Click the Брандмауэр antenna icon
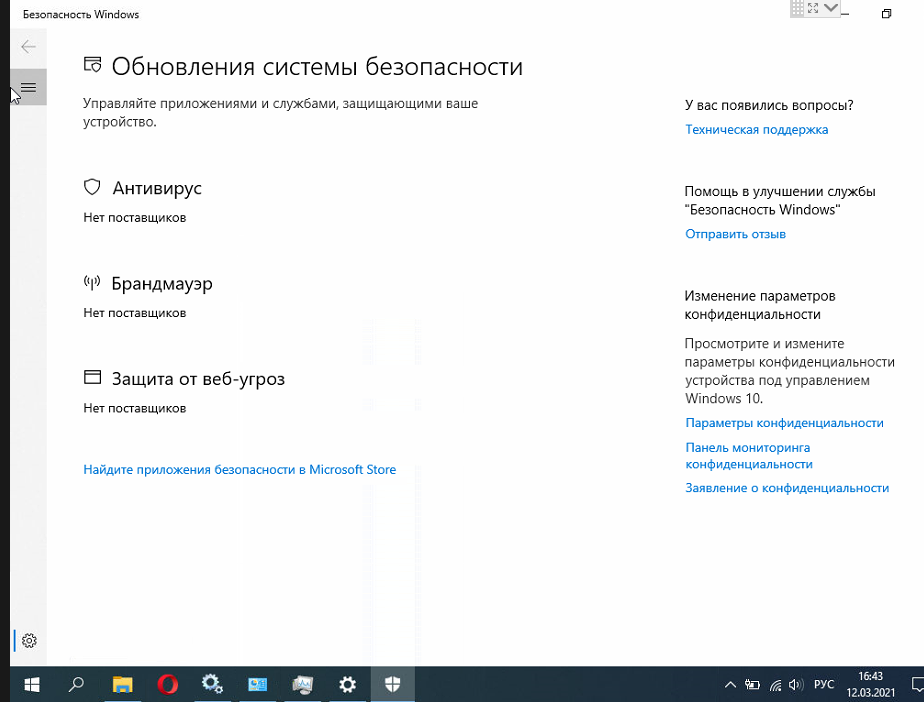The image size is (924, 702). [92, 283]
